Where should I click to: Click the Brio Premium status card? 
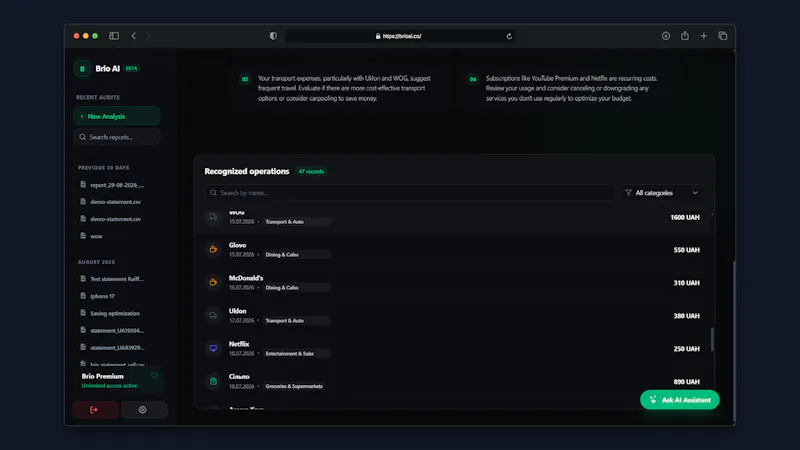(x=118, y=381)
